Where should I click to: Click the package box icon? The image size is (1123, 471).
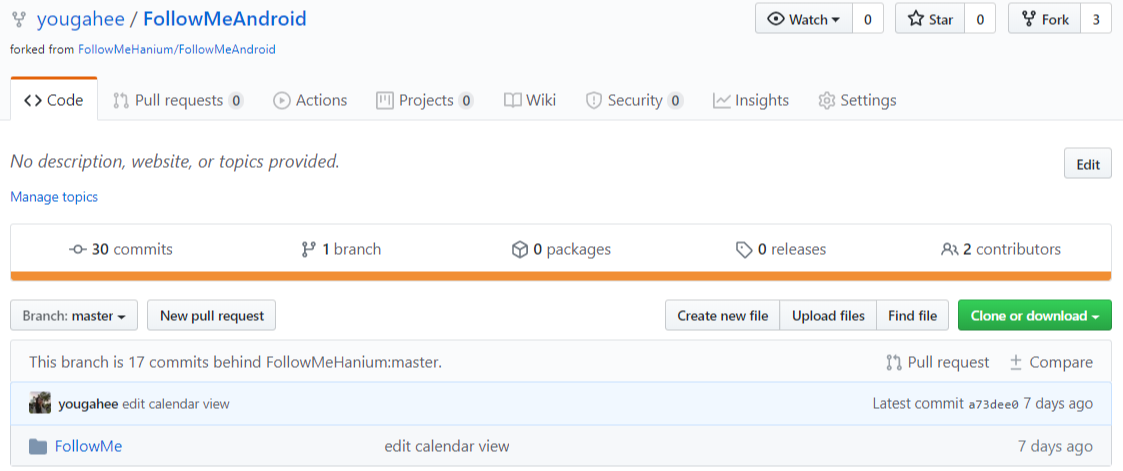point(519,249)
